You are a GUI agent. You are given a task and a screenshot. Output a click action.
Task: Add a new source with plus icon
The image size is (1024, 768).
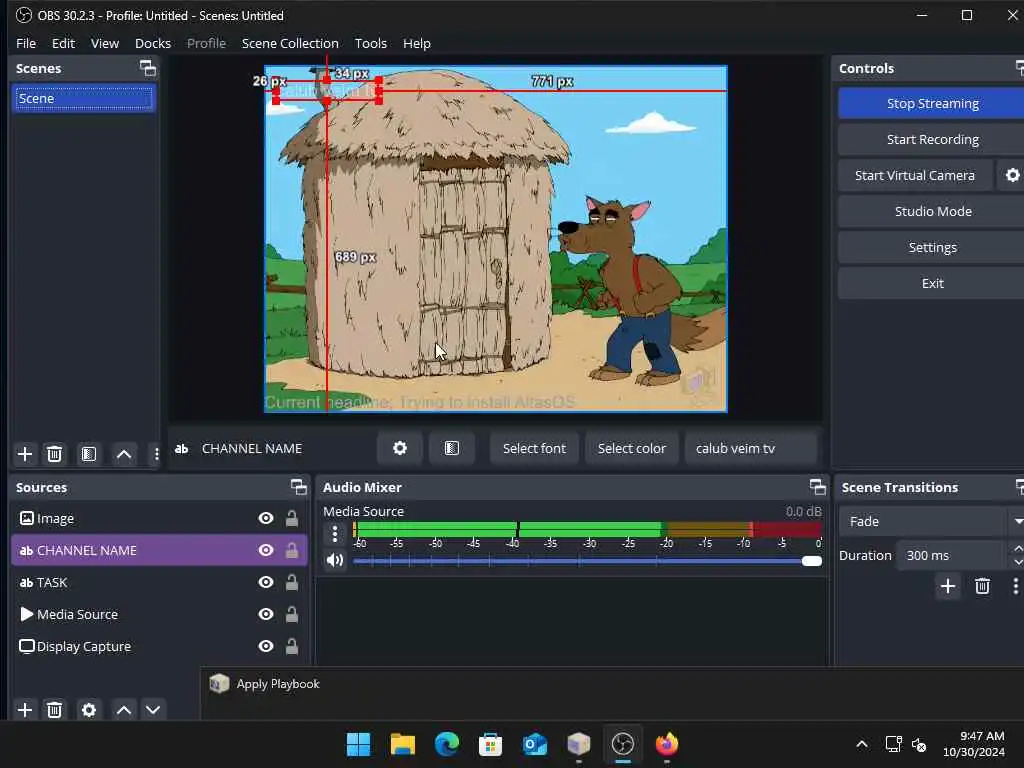pos(25,710)
